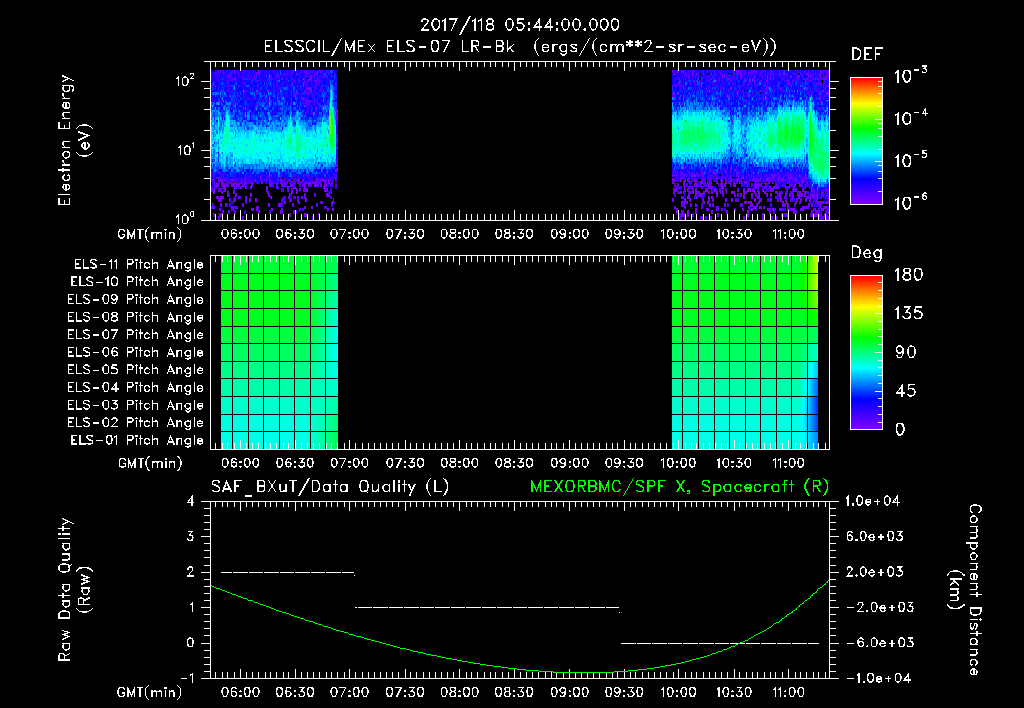
Task: Click the Component Distance (km) axis label
Action: (965, 590)
